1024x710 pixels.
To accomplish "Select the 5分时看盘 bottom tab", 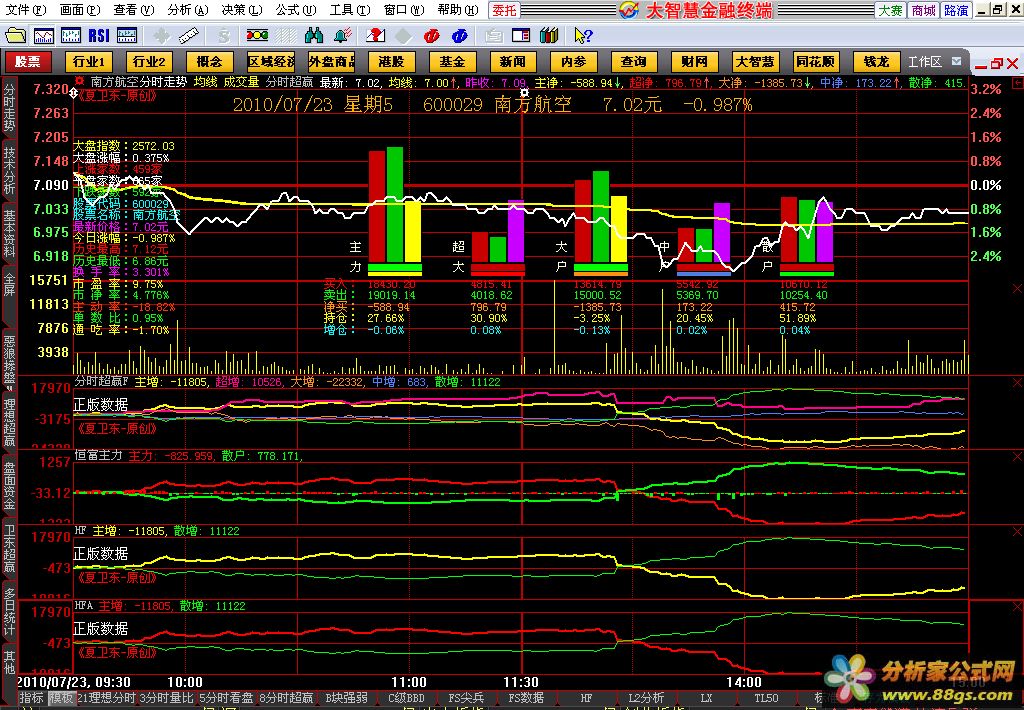I will [227, 698].
